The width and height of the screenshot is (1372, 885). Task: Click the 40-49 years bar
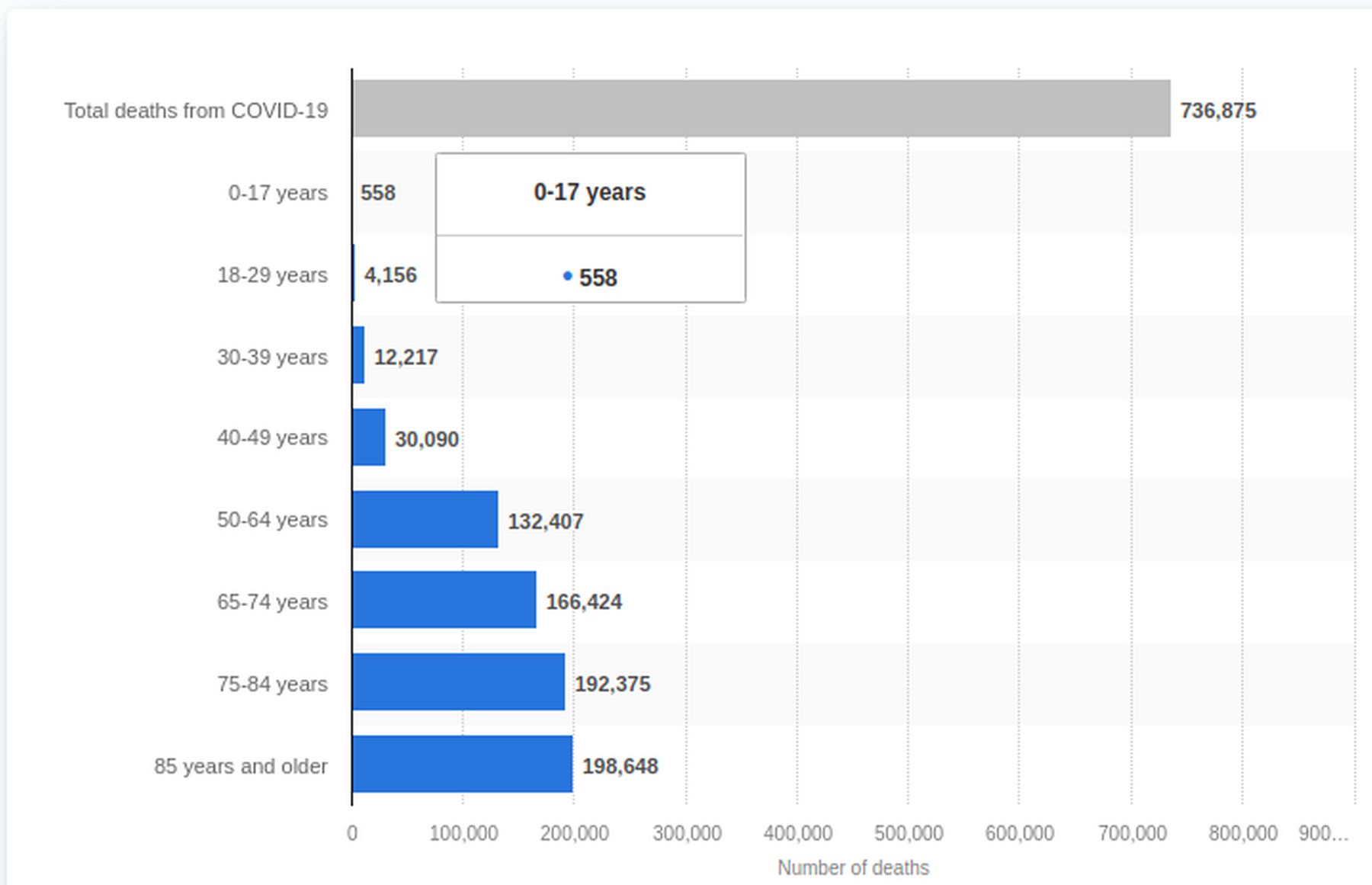369,437
